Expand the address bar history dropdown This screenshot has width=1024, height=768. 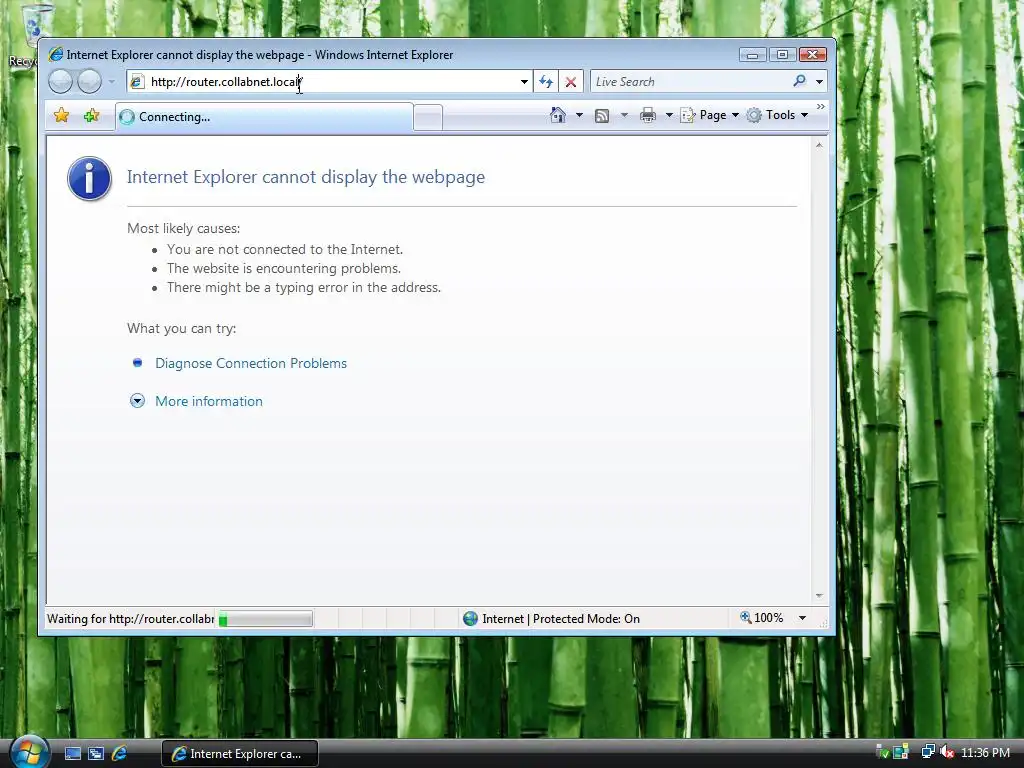524,82
